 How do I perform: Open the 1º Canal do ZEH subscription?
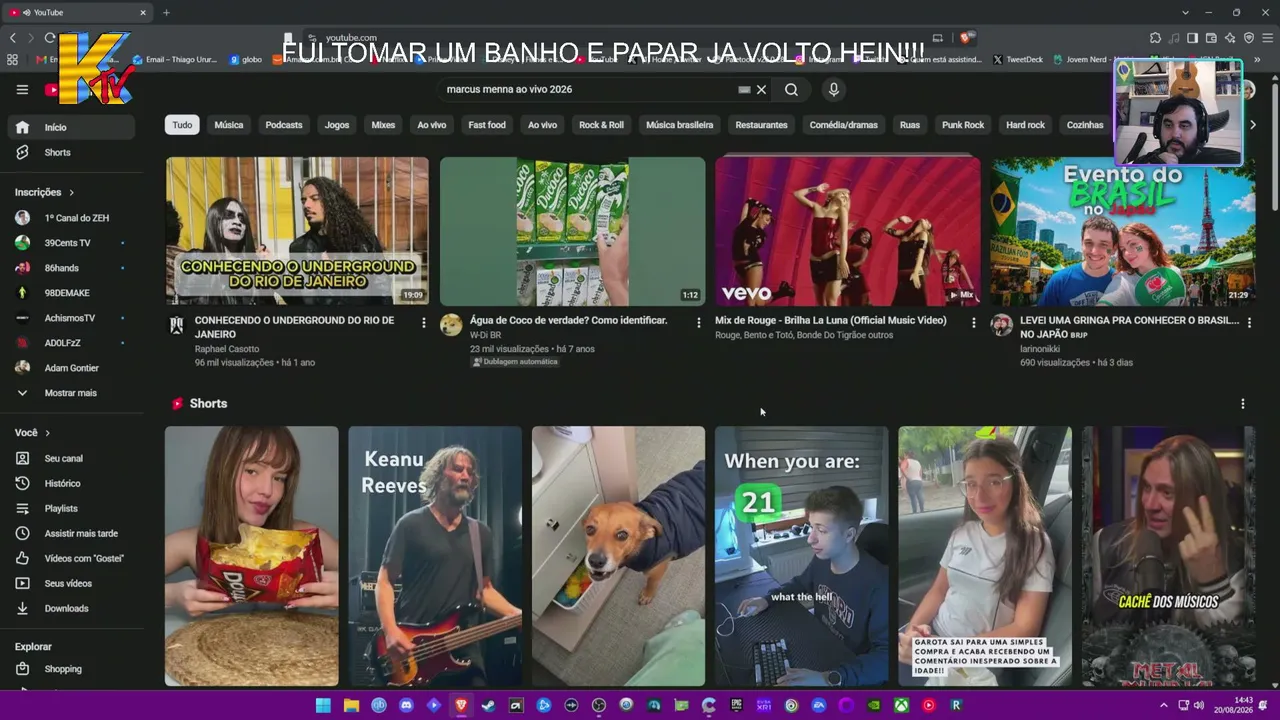[70, 217]
